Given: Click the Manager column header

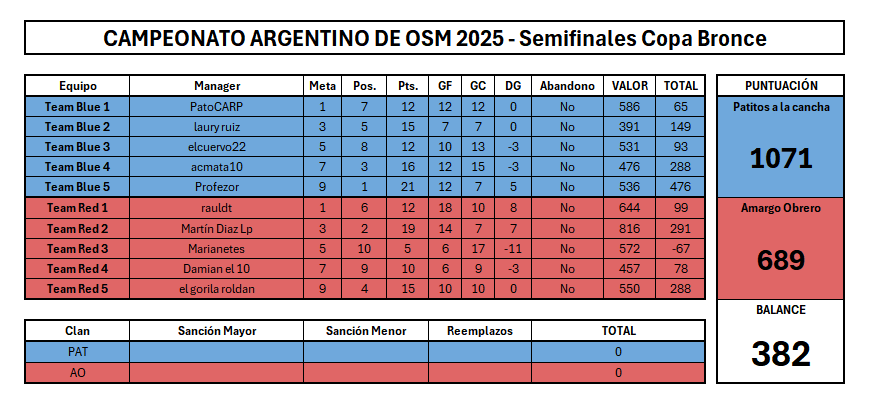Looking at the screenshot, I should coord(217,86).
